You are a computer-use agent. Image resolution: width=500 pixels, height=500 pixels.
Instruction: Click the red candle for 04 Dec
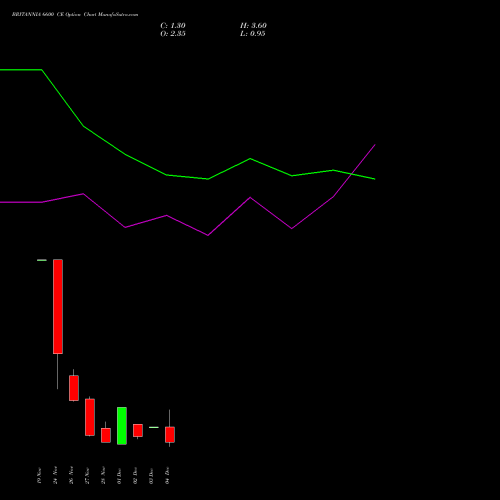[170, 435]
